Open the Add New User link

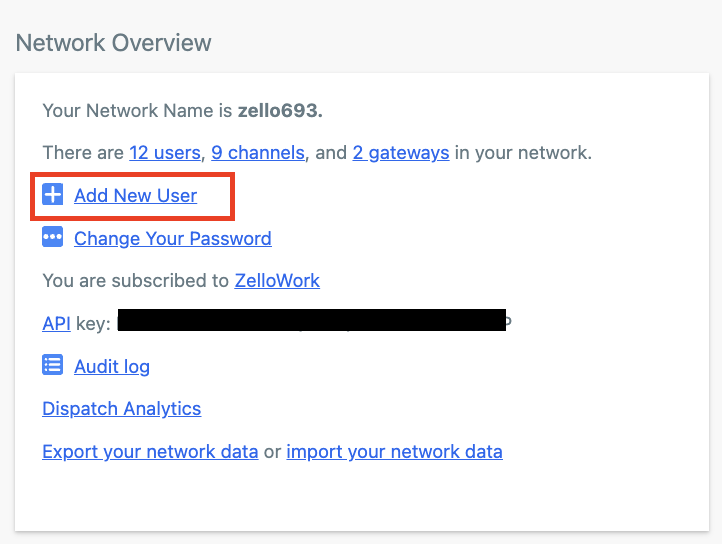135,195
